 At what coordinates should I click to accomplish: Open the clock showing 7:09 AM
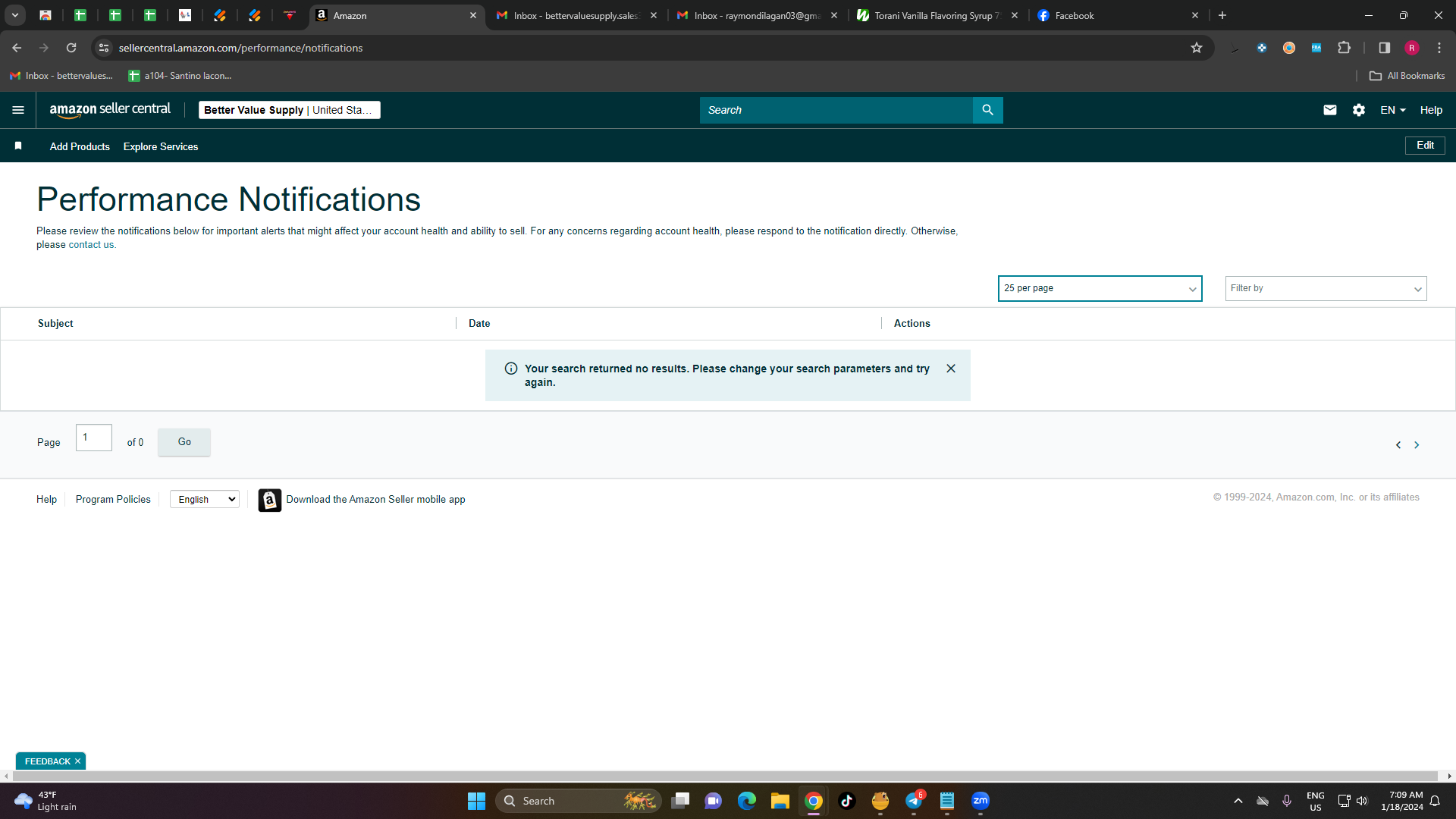pos(1401,801)
